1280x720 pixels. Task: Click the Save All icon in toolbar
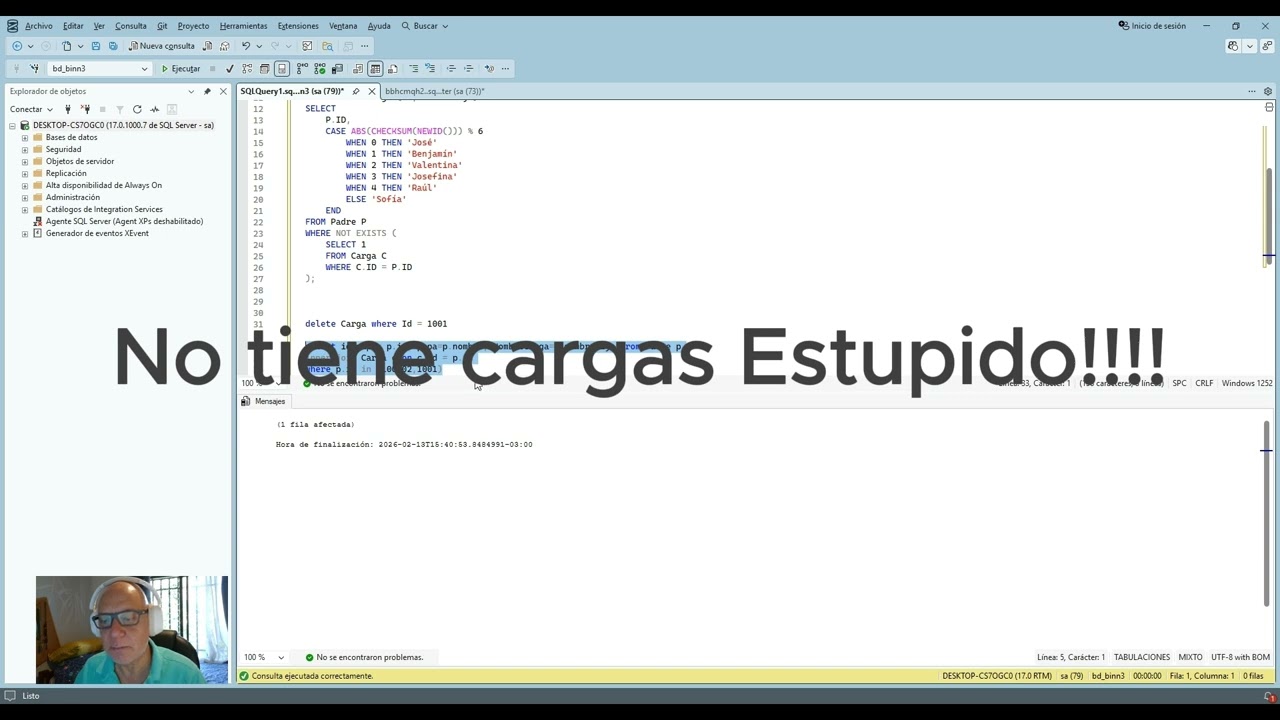(113, 46)
